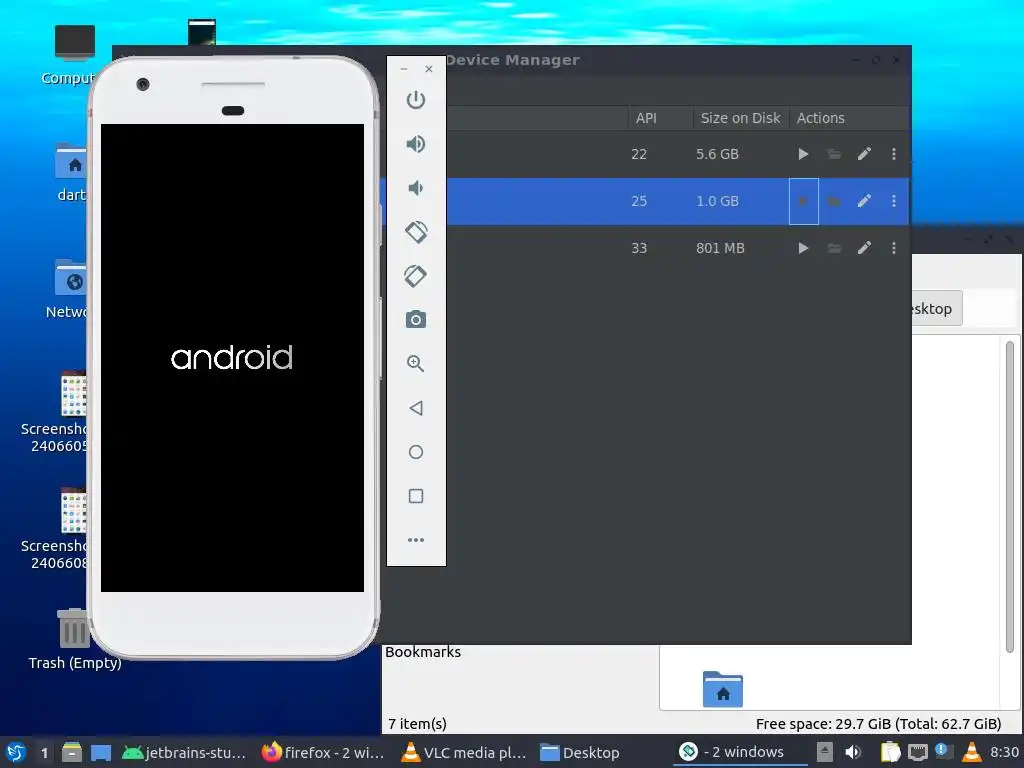Open the volume control in the system tray
The height and width of the screenshot is (768, 1024).
pyautogui.click(x=852, y=752)
